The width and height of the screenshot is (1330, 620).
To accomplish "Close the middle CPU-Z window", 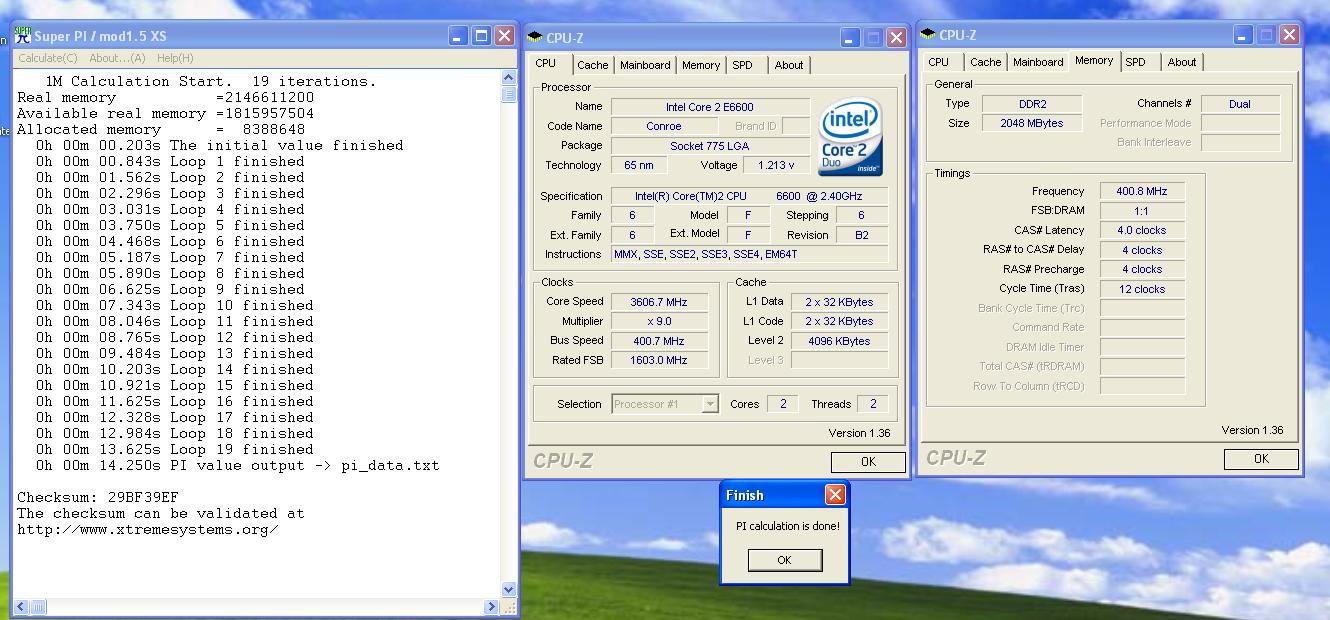I will pos(896,38).
